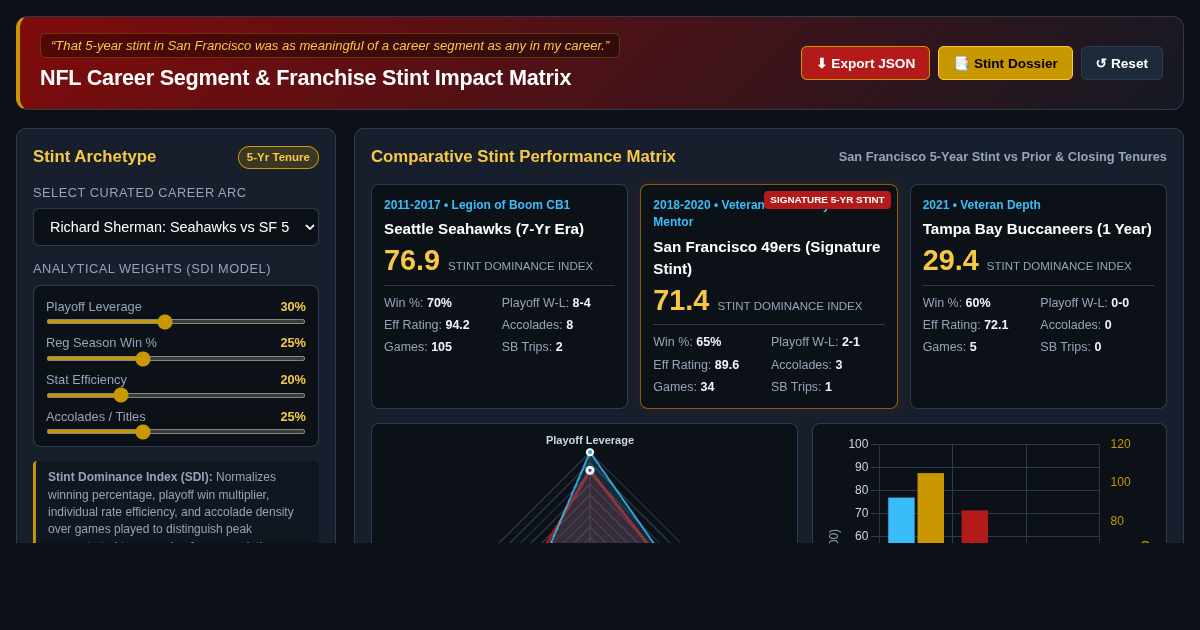1200x630 pixels.
Task: Click the Playoff W-L: 2-1 stat
Action: point(815,342)
